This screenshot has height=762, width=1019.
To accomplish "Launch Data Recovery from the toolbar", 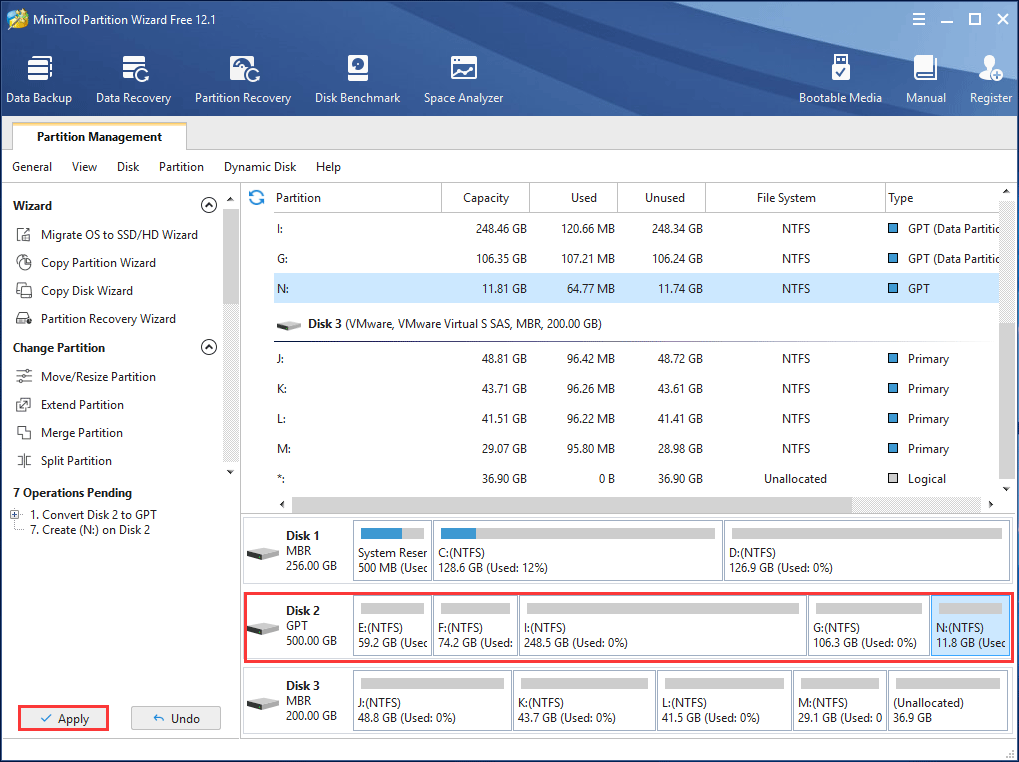I will 133,80.
